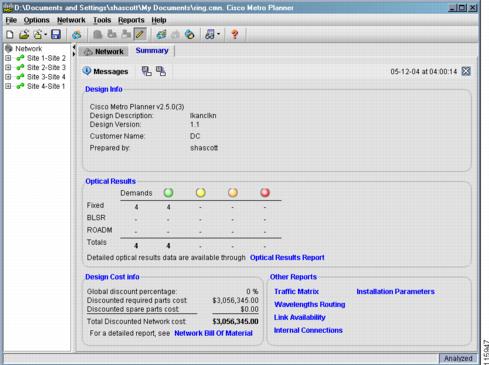Click the orange status indicator in Optical Results
Image resolution: width=489 pixels, height=365 pixels.
pyautogui.click(x=233, y=192)
